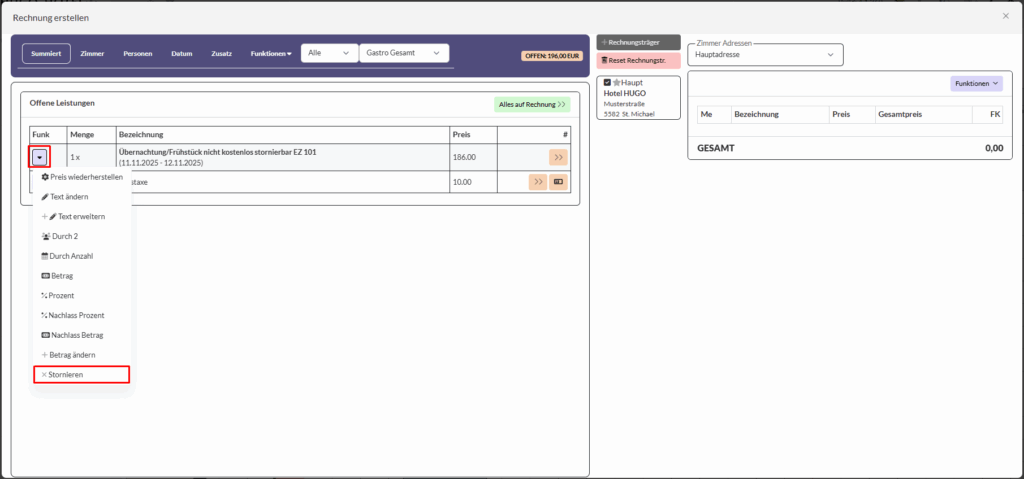
Task: Switch to the Zimmer tab
Action: coord(92,54)
